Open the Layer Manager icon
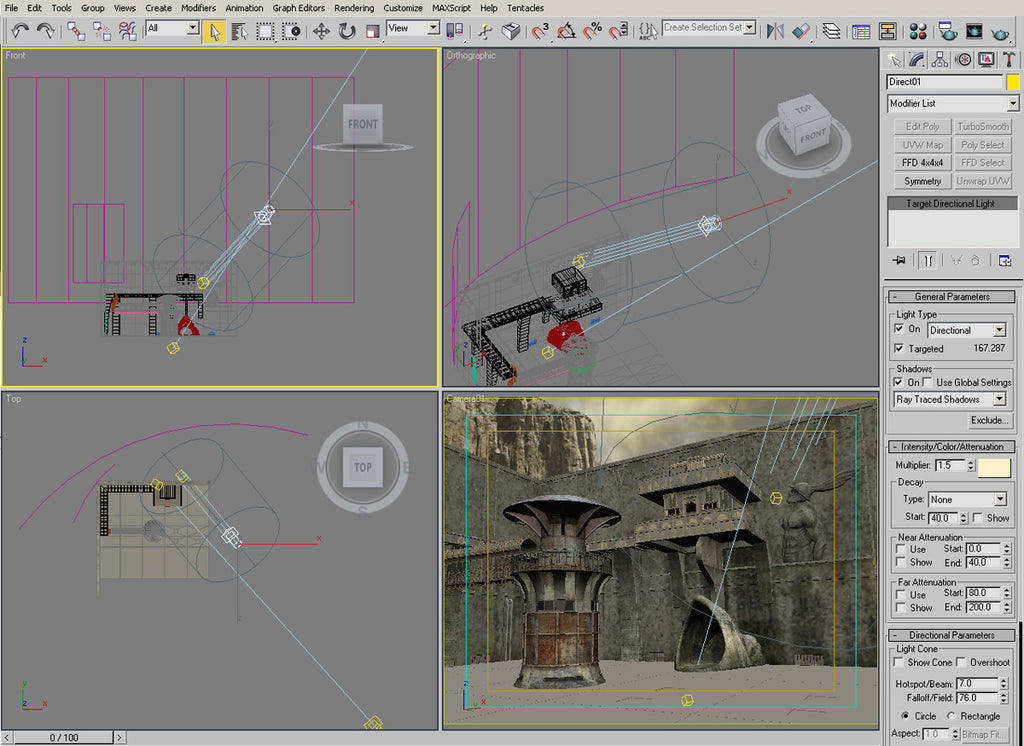This screenshot has width=1024, height=746. (831, 31)
